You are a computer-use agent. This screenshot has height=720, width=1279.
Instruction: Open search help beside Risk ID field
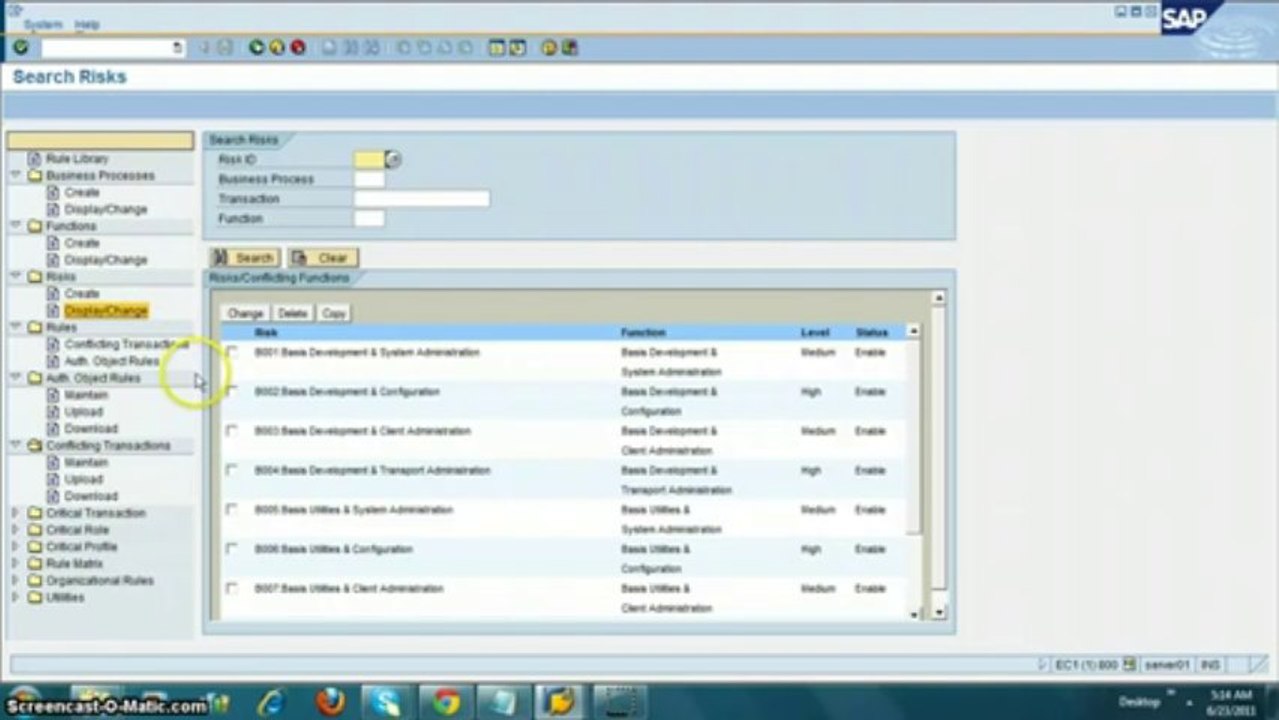(393, 159)
